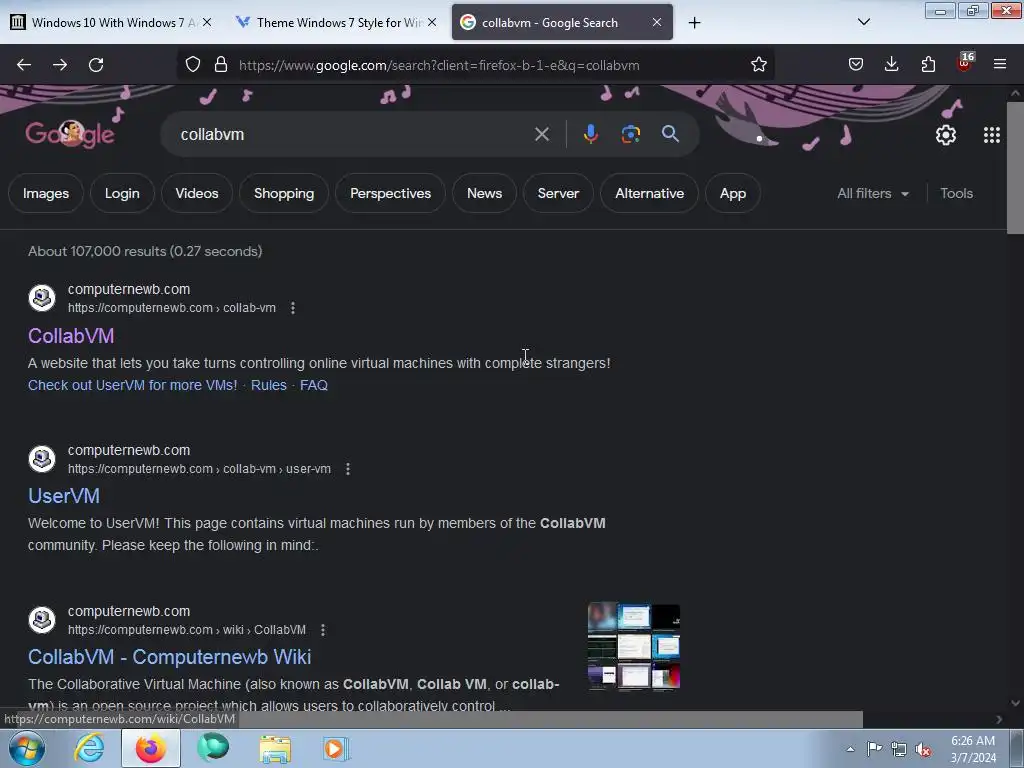This screenshot has height=768, width=1024.
Task: Open site info via the padlock icon
Action: point(221,65)
